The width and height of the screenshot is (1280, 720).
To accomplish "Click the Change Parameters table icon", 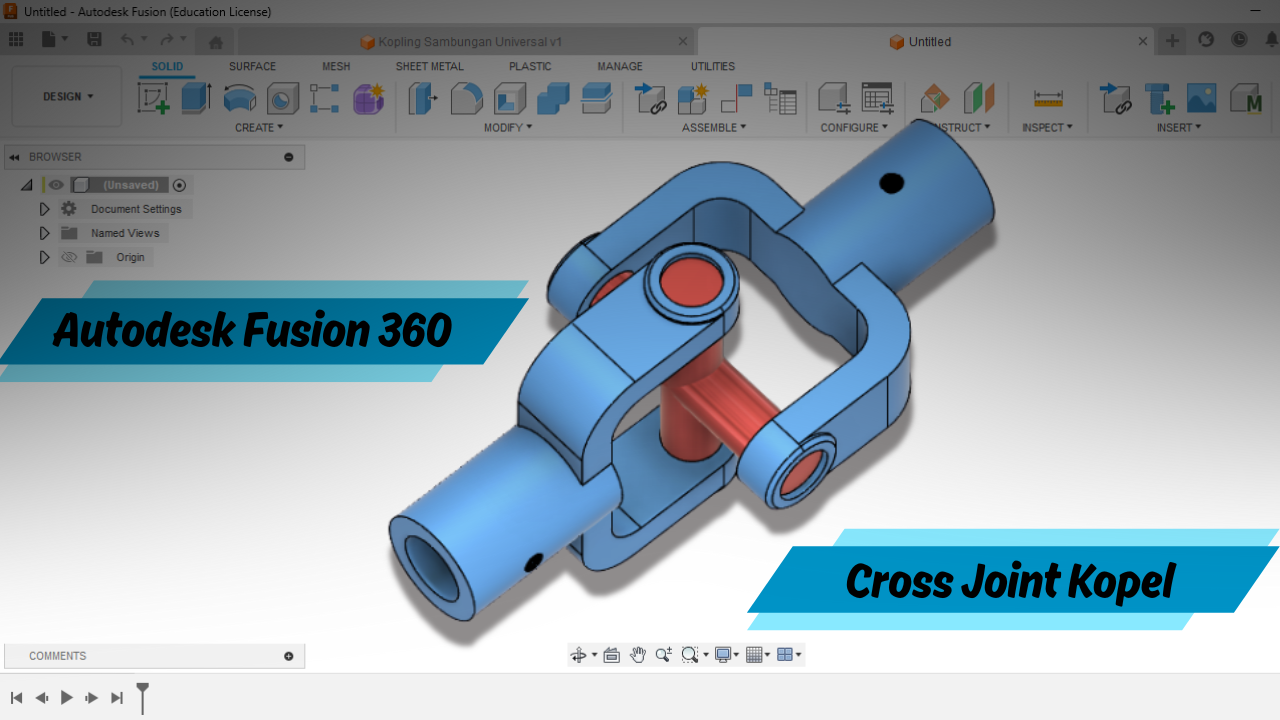I will [877, 98].
